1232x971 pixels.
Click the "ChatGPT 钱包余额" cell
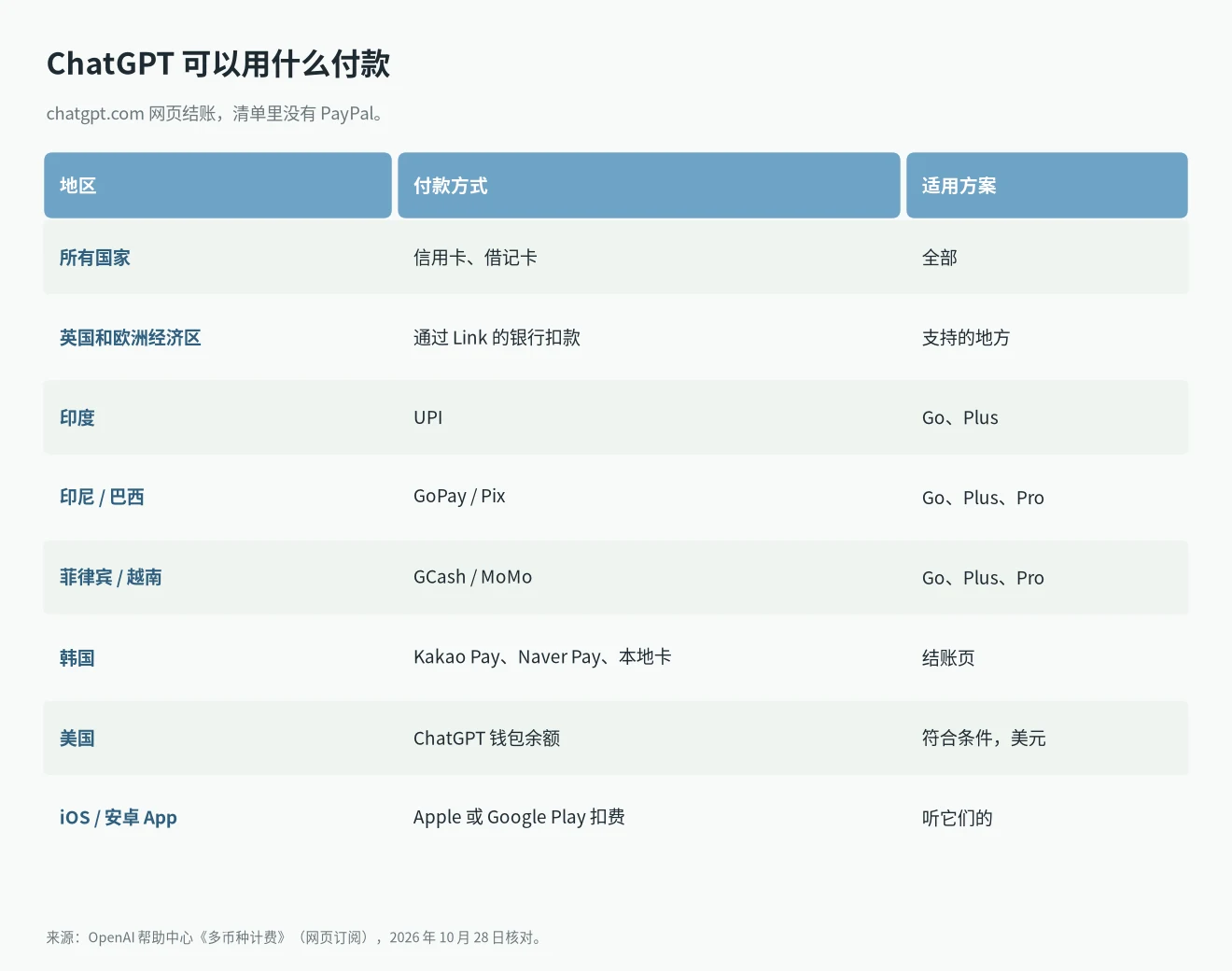487,739
